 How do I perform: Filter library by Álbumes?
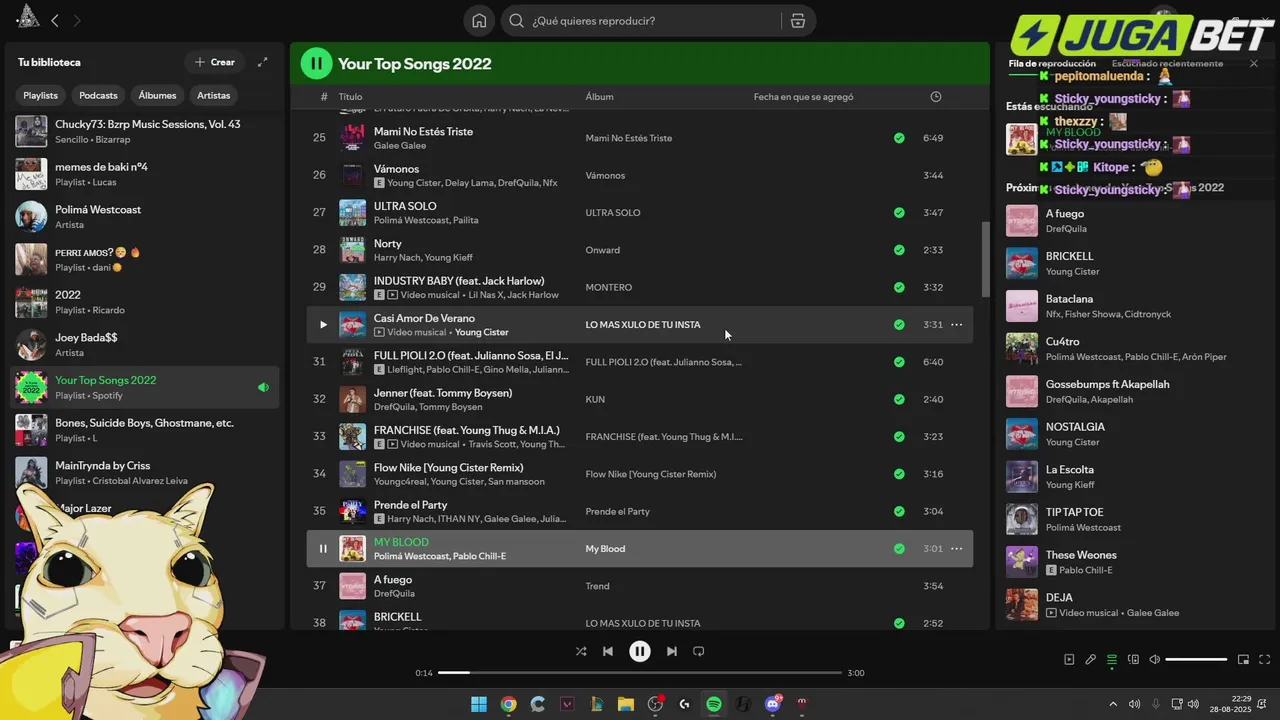[157, 95]
